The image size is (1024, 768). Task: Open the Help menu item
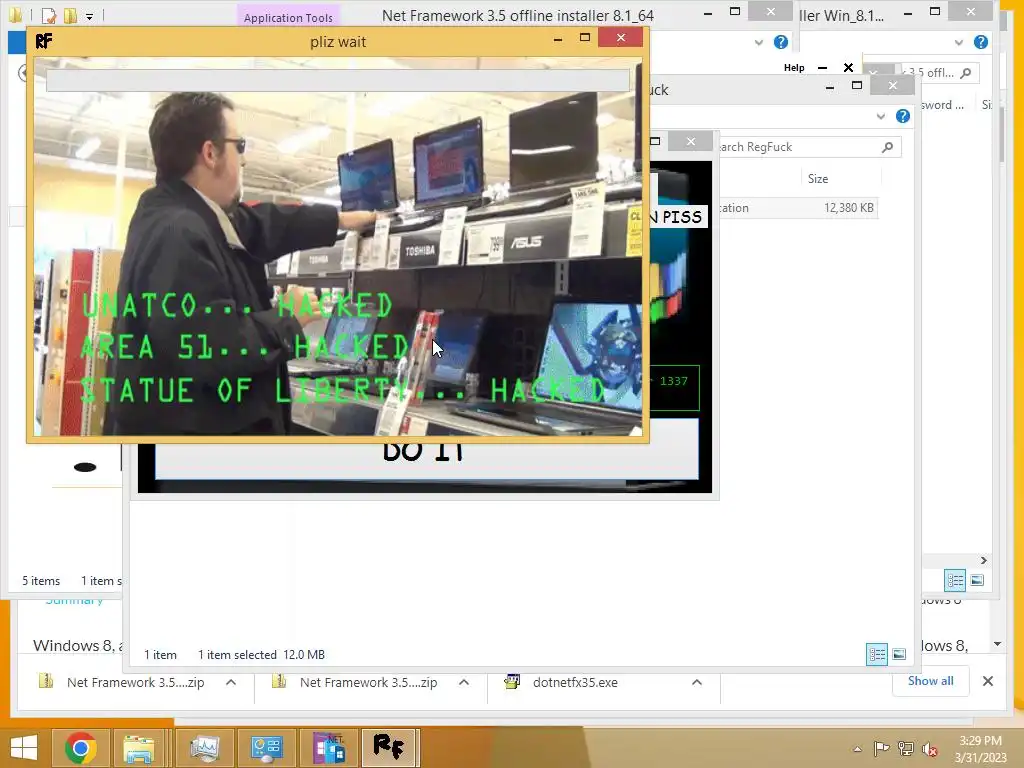(794, 67)
